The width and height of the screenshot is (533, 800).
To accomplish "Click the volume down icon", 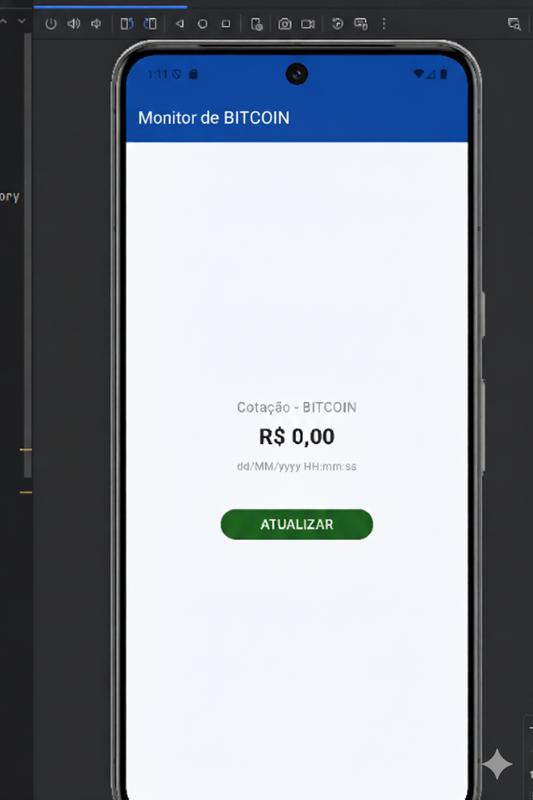I will coord(96,23).
